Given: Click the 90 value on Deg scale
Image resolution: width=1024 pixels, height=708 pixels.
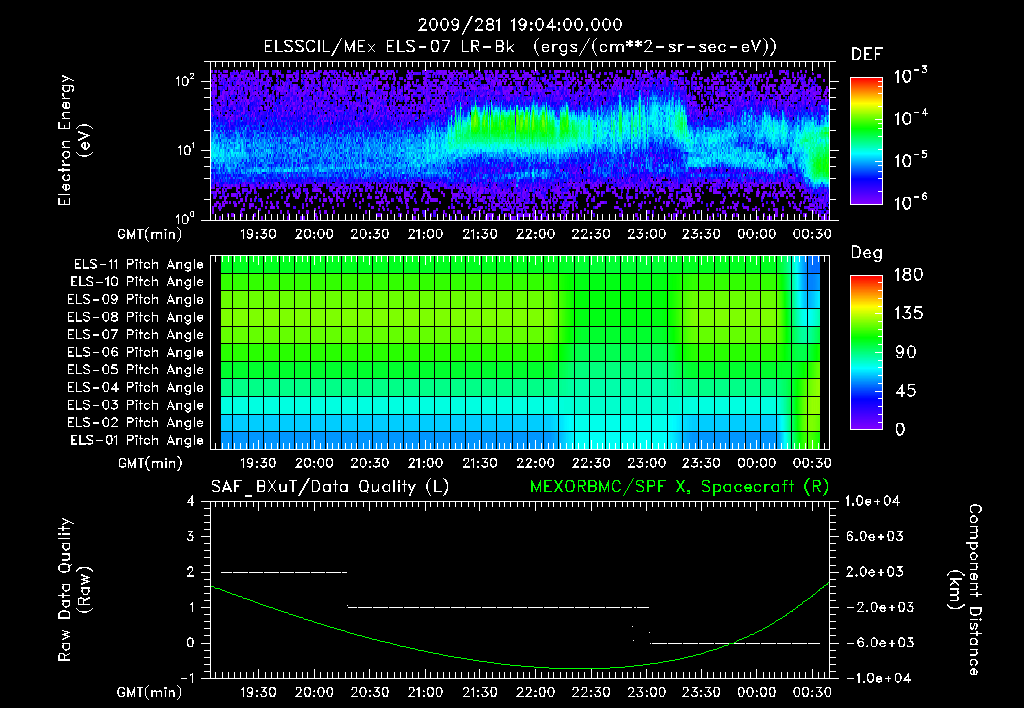Looking at the screenshot, I should (x=905, y=352).
